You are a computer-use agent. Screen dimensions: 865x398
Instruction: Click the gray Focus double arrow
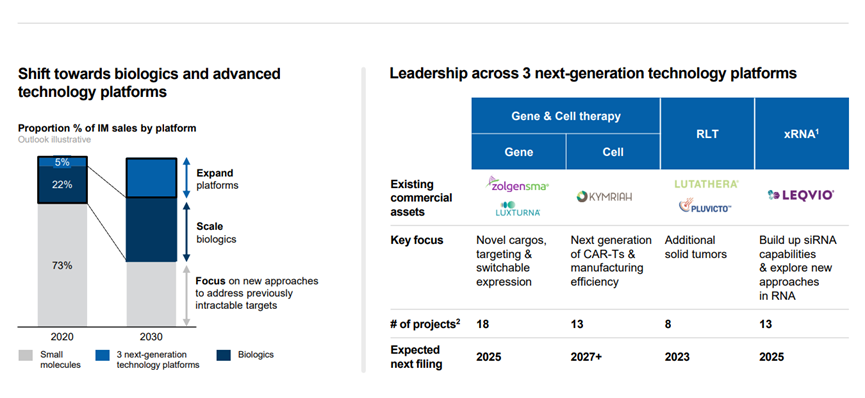(186, 296)
